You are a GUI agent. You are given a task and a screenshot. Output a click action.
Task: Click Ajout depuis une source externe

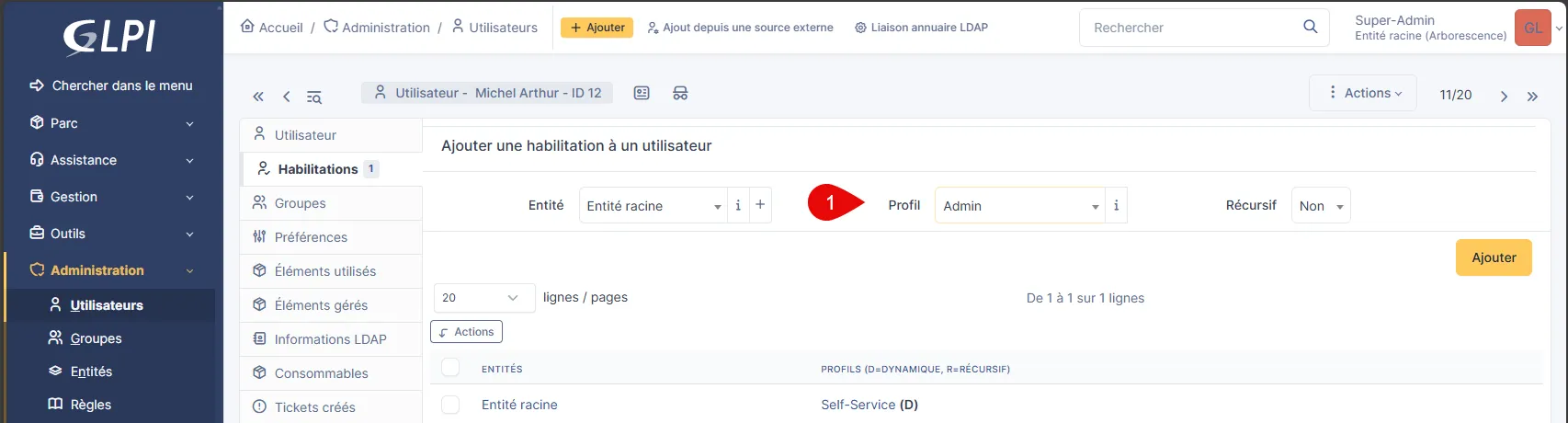click(x=741, y=28)
